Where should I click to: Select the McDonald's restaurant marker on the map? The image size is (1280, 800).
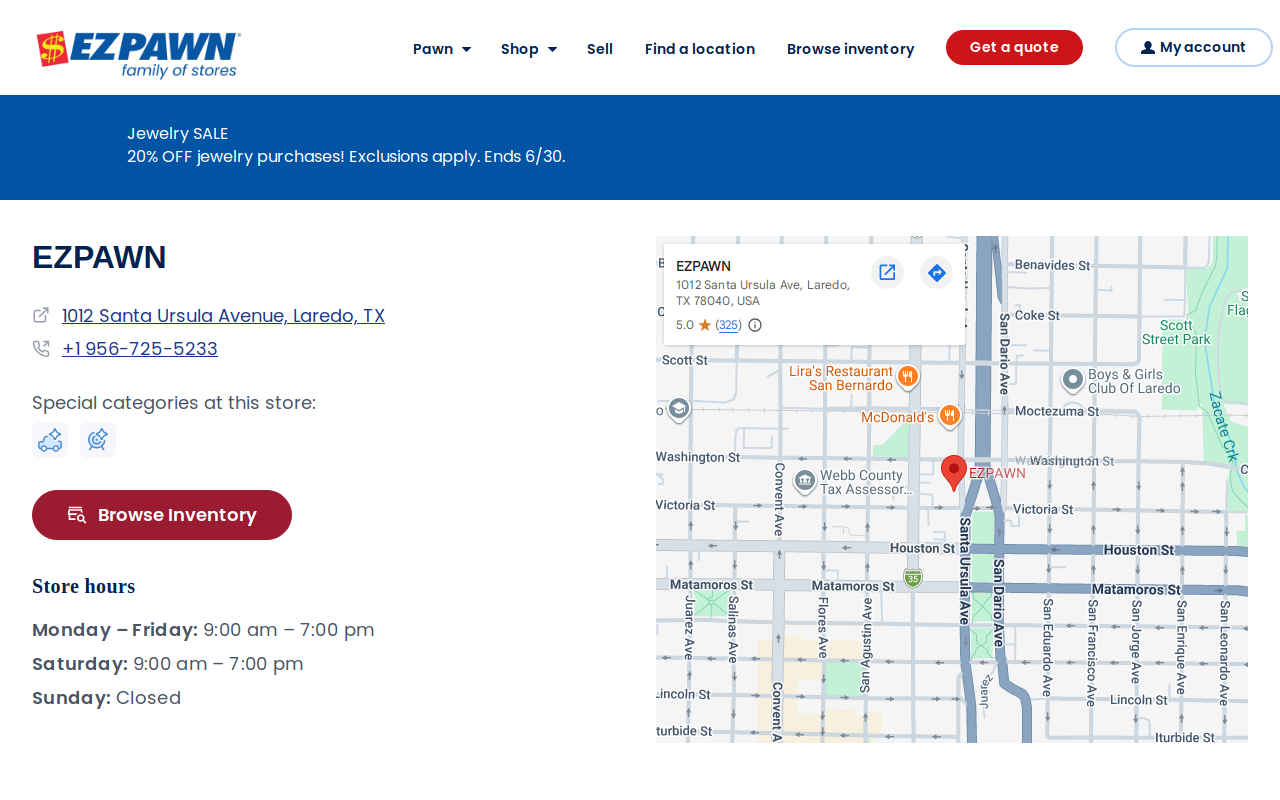pos(950,415)
